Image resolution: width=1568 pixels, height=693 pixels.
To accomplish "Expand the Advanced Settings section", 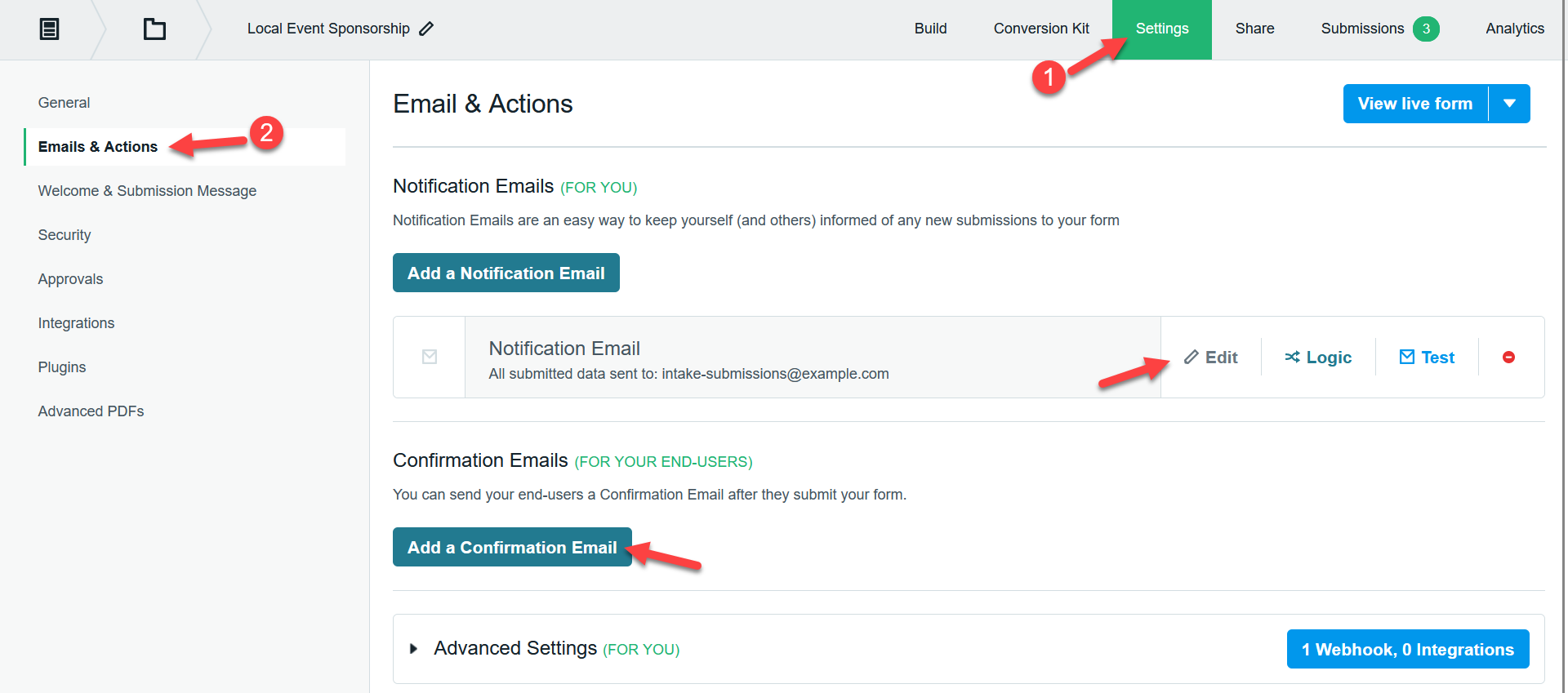I will (413, 649).
